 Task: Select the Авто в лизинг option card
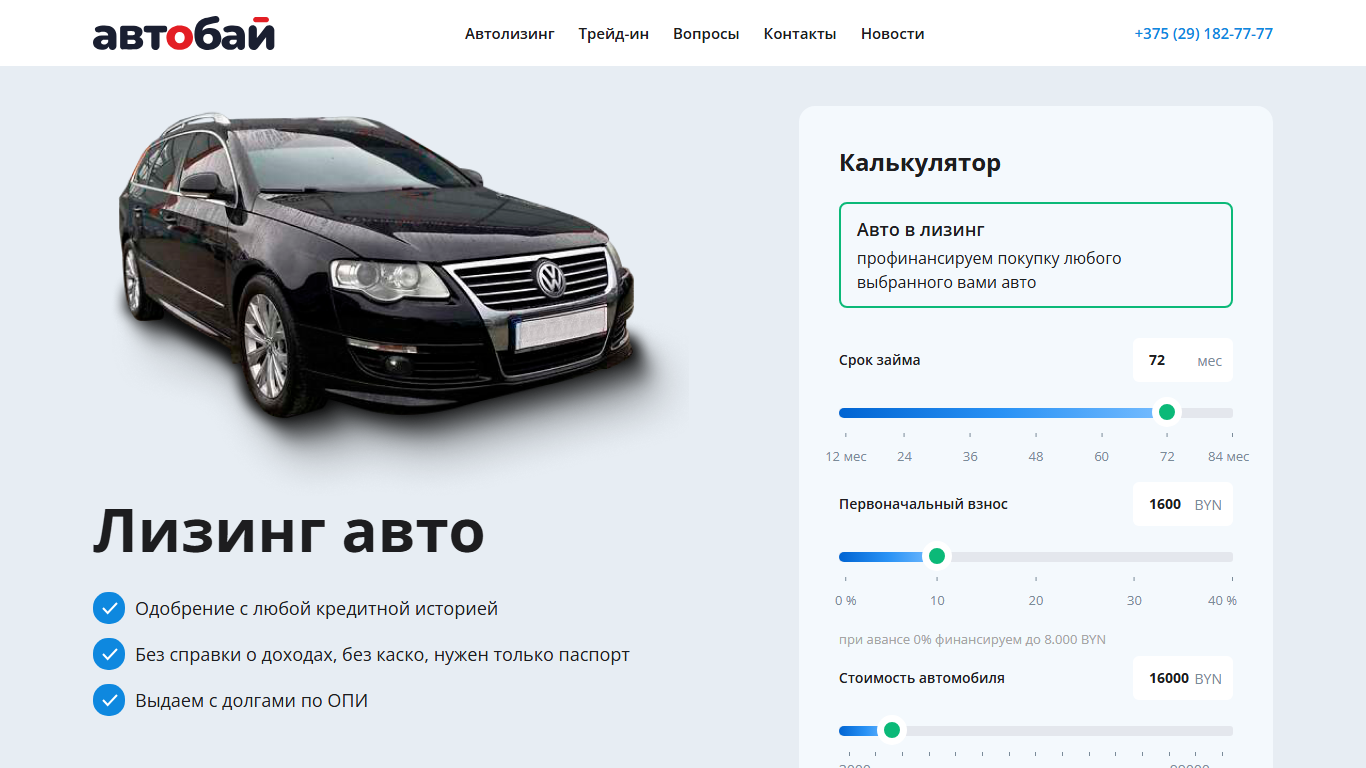click(1036, 255)
